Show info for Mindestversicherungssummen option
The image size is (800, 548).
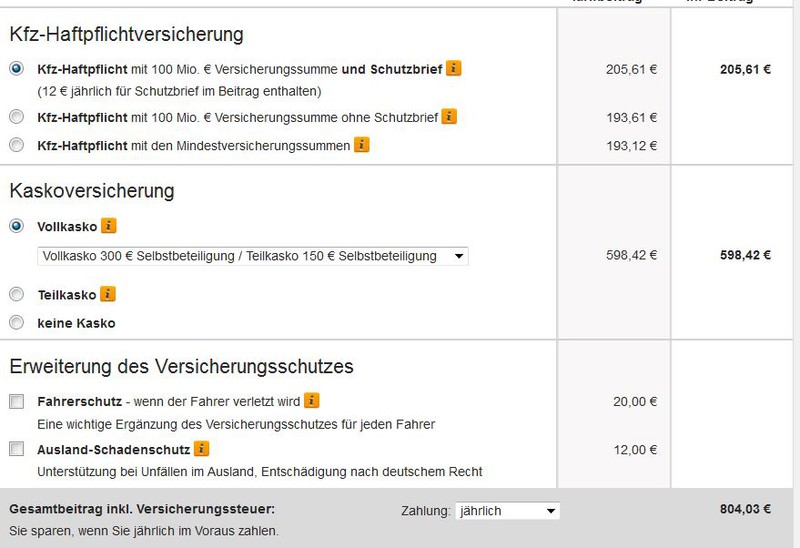tap(362, 145)
